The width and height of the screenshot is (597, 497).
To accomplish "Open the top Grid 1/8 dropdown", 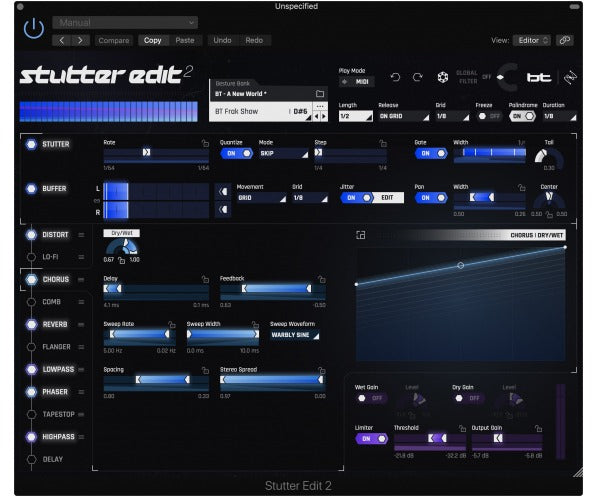I will 452,116.
